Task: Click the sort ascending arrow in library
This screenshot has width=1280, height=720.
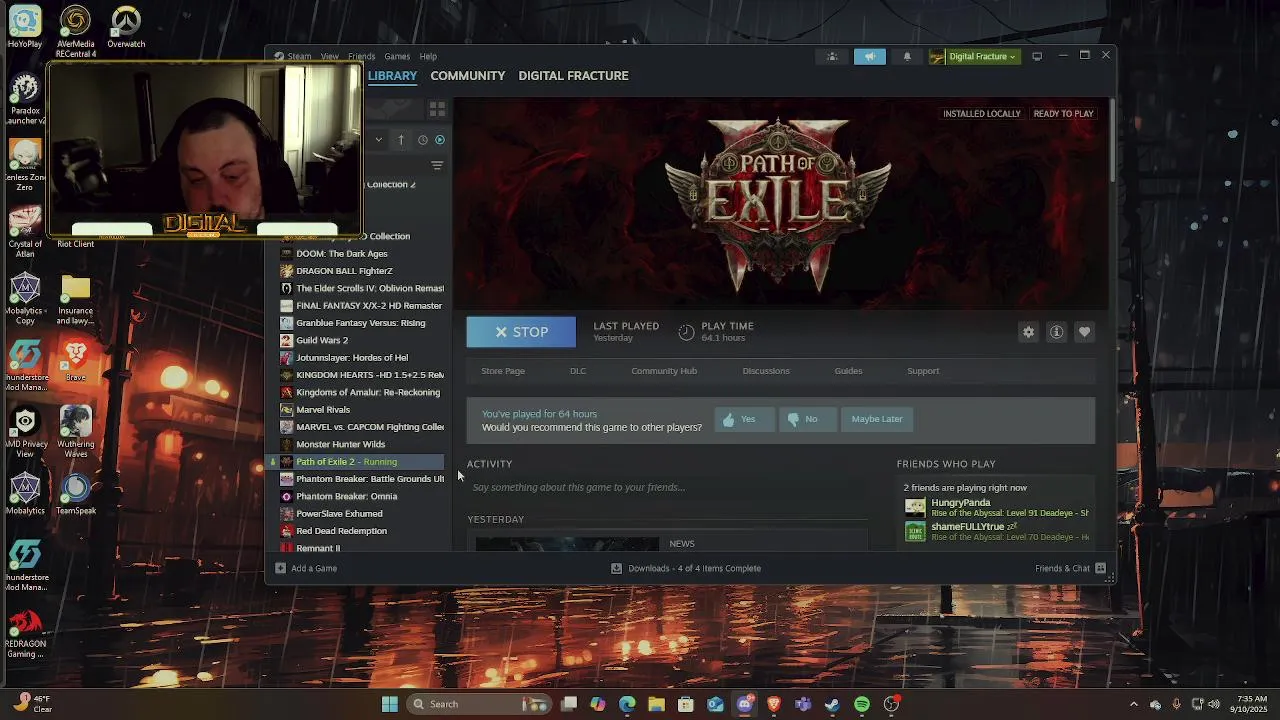Action: (401, 140)
